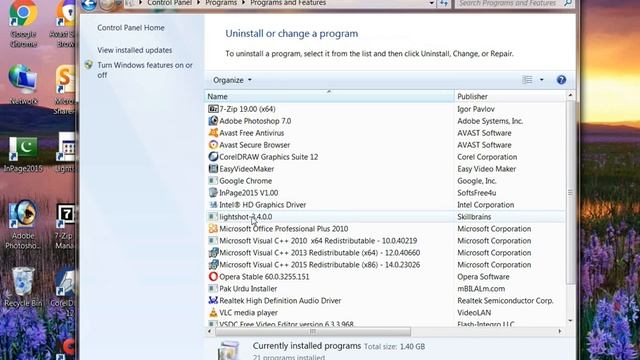Image resolution: width=640 pixels, height=360 pixels.
Task: Select the SoftsFree4u publisher cell
Action: tap(476, 193)
